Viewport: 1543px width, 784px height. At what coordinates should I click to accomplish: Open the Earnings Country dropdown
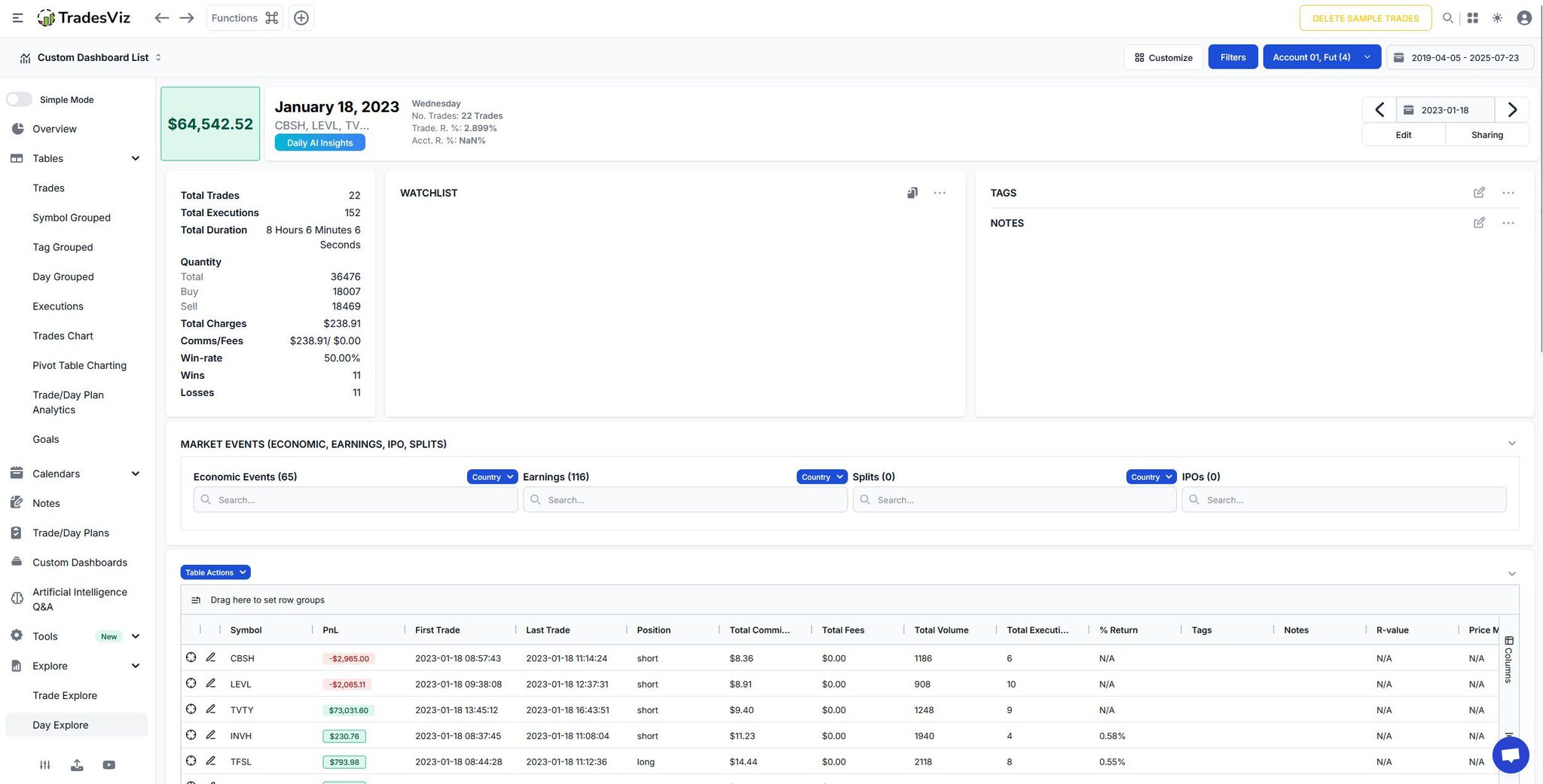click(x=822, y=477)
